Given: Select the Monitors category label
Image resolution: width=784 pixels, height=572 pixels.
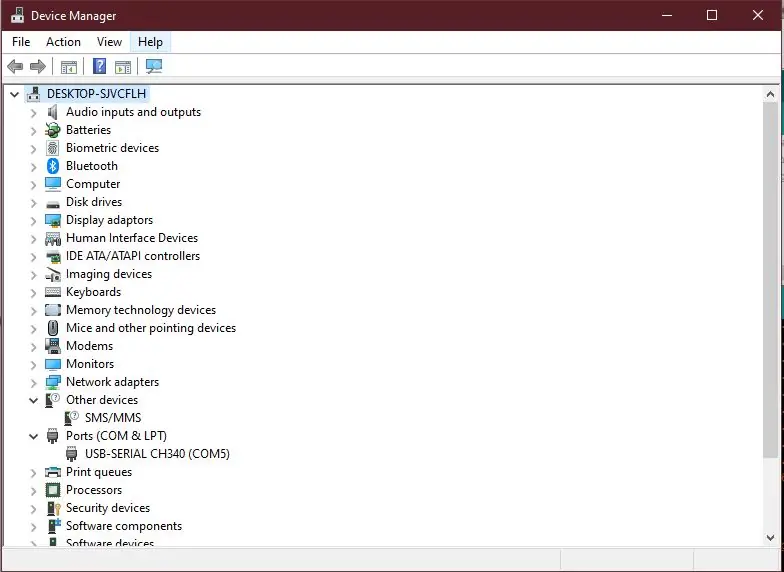Looking at the screenshot, I should pos(90,364).
